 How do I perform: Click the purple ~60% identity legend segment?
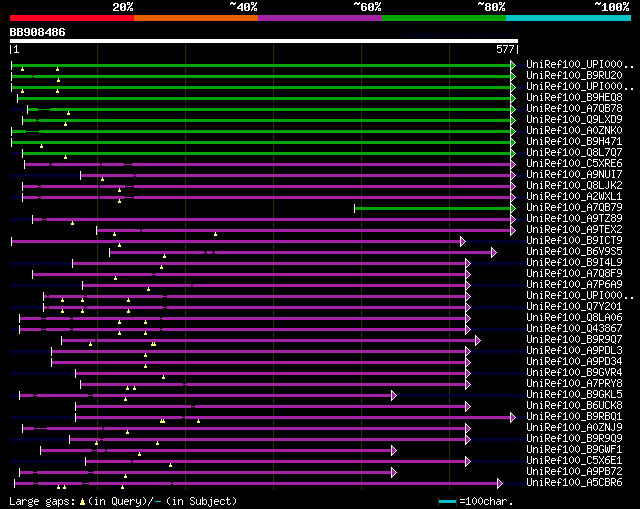point(320,18)
